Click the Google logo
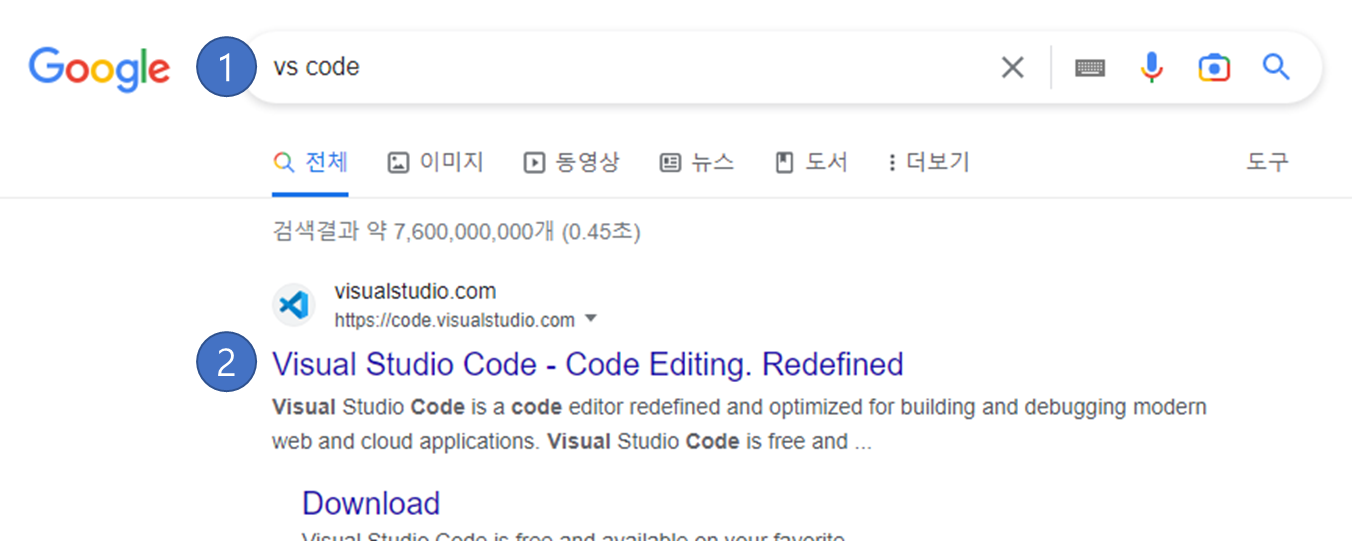The image size is (1352, 541). coord(99,67)
